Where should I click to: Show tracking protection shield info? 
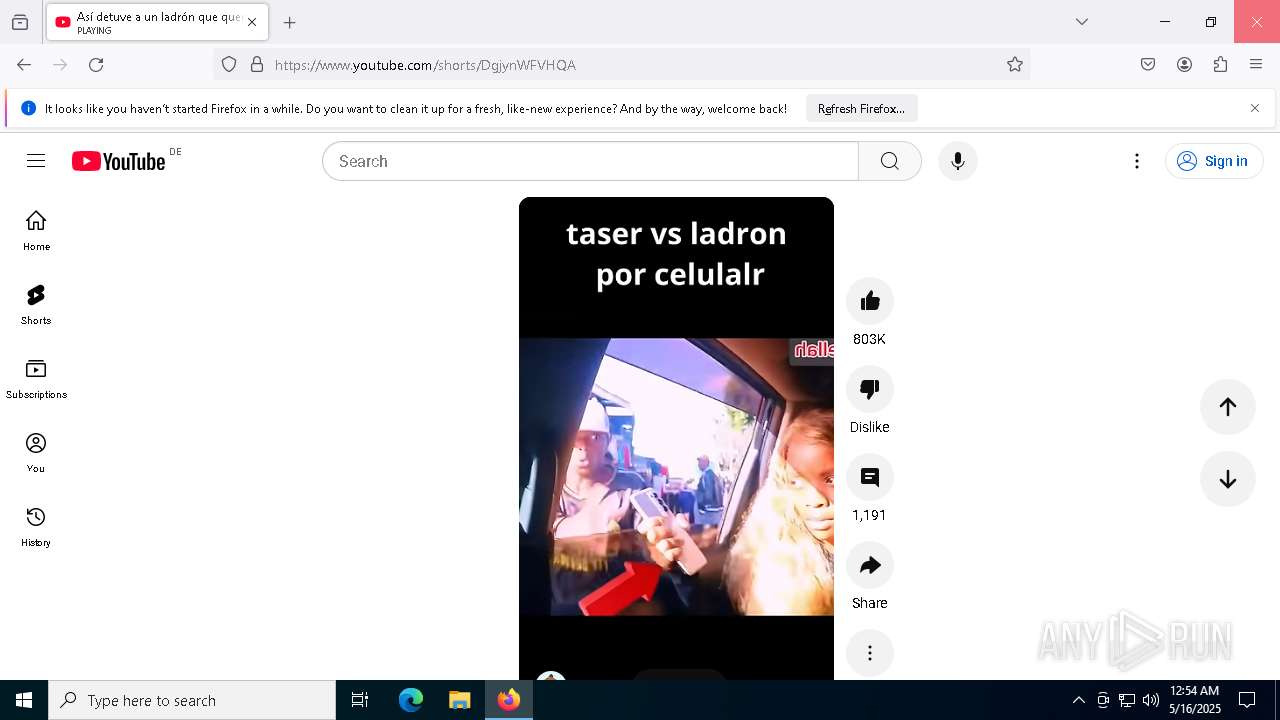coord(229,65)
